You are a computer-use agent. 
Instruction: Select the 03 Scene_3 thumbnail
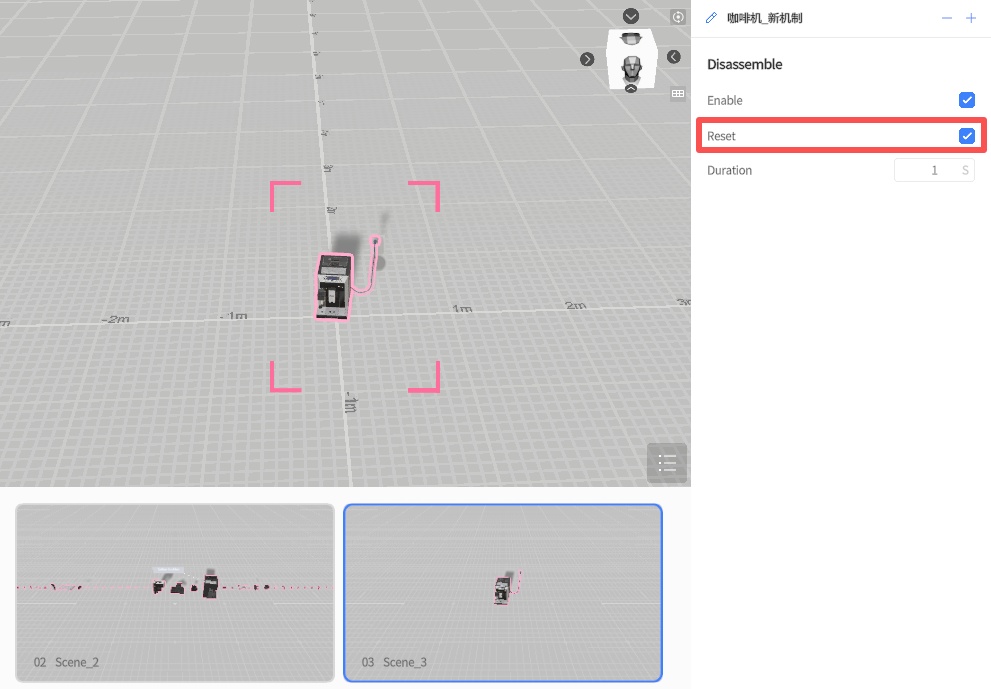coord(503,592)
